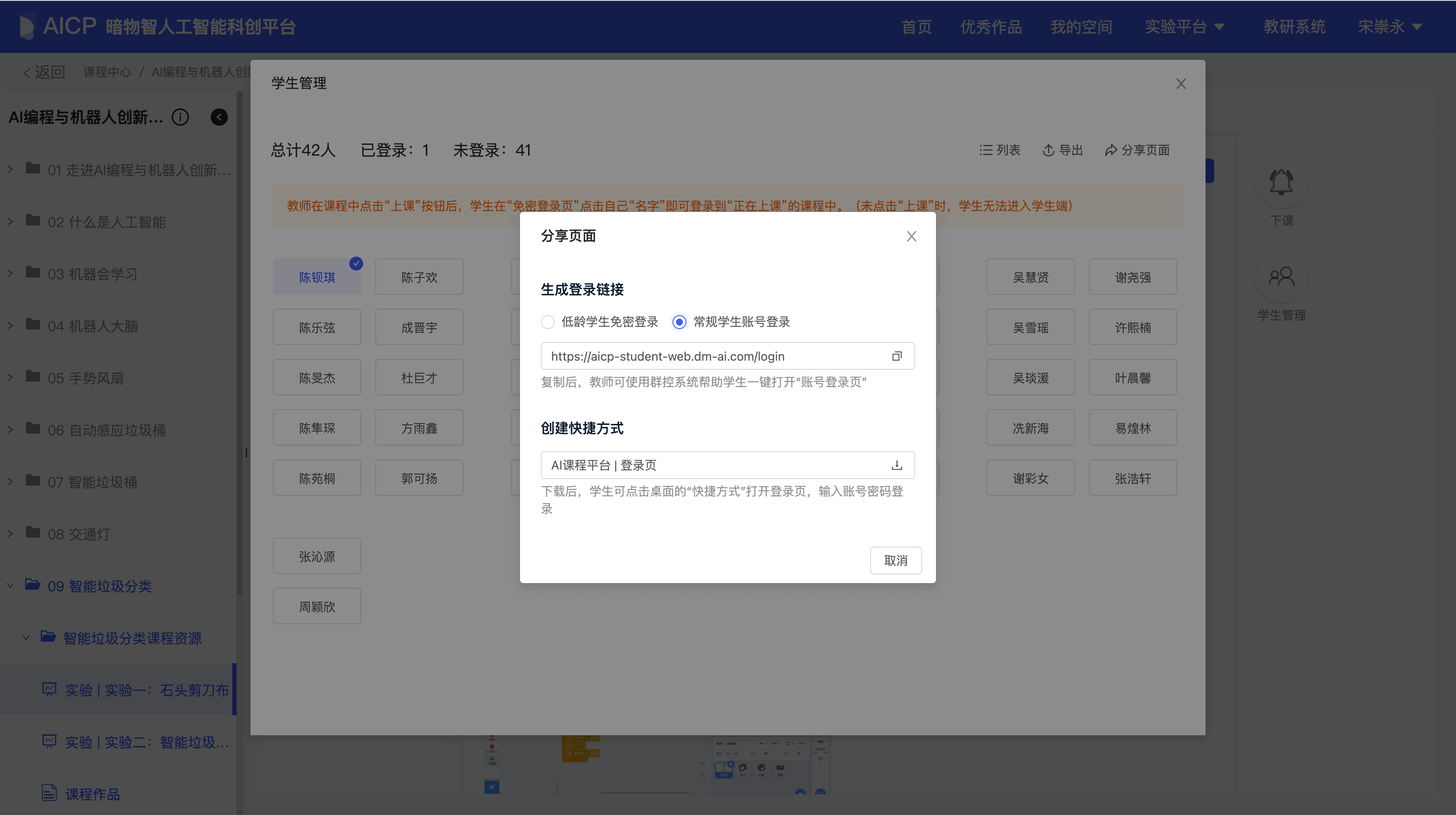The width and height of the screenshot is (1456, 815).
Task: Toggle student 陈钡琪 selection
Action: point(317,277)
